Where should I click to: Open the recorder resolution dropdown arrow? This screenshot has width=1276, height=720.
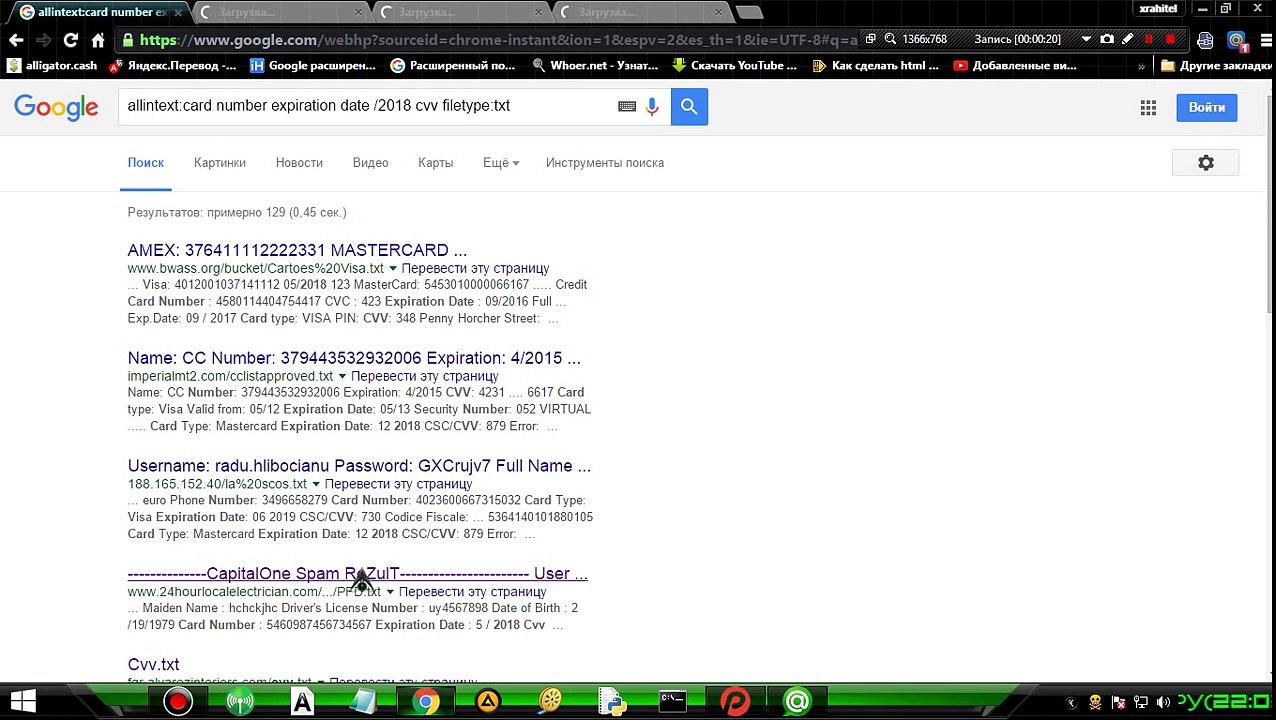(1086, 39)
